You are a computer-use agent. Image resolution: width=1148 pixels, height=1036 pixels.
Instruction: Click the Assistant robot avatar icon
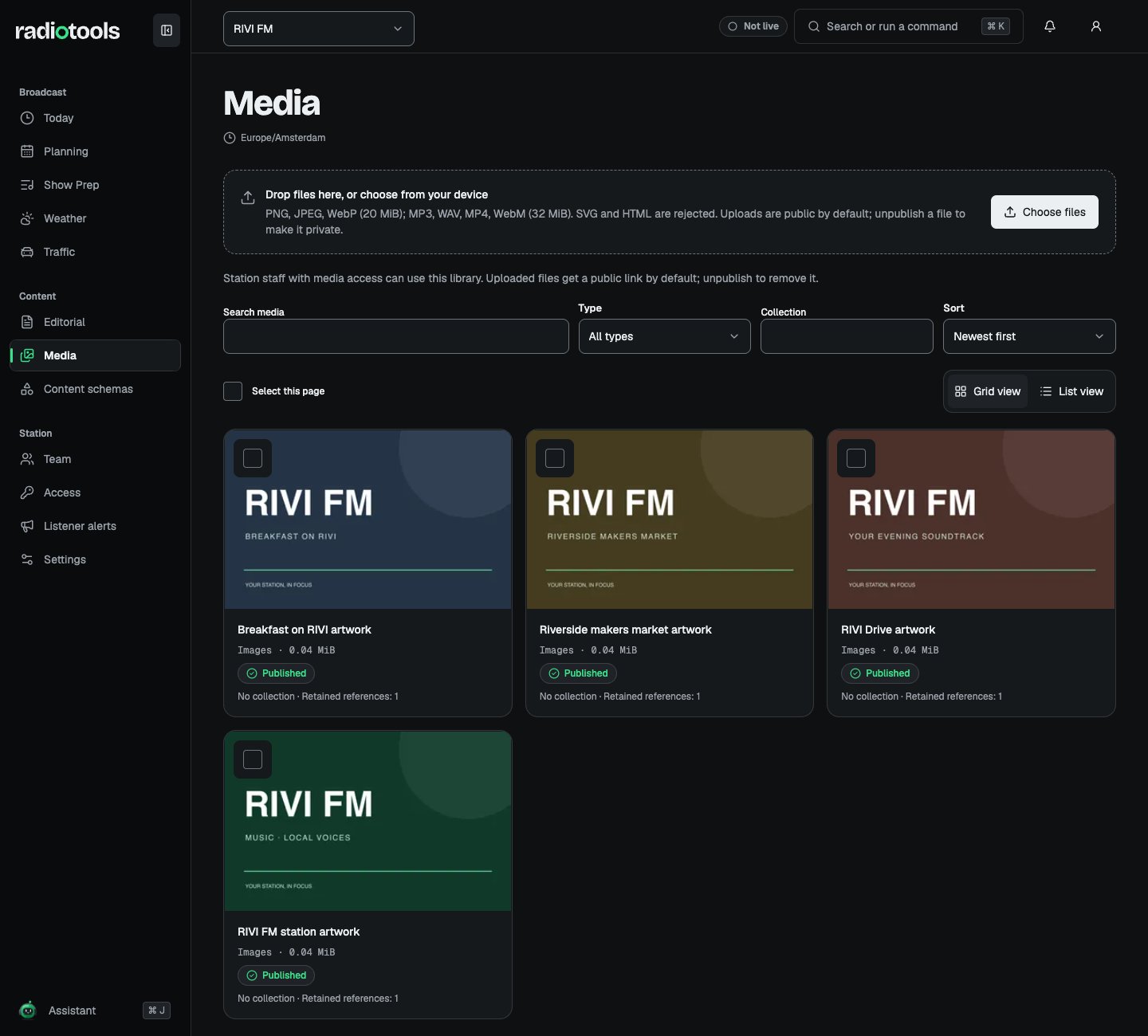[28, 1010]
